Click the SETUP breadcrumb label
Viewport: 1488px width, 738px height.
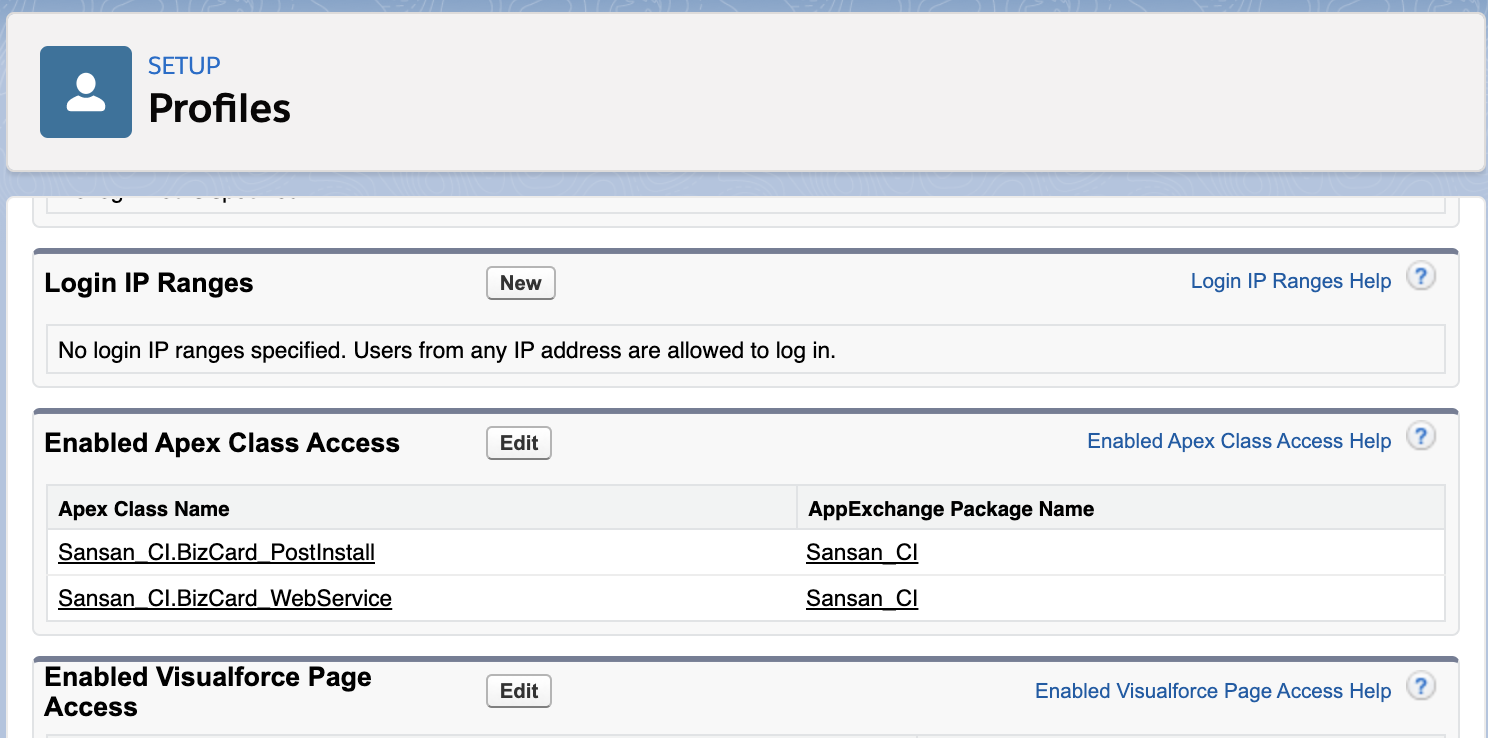[184, 66]
